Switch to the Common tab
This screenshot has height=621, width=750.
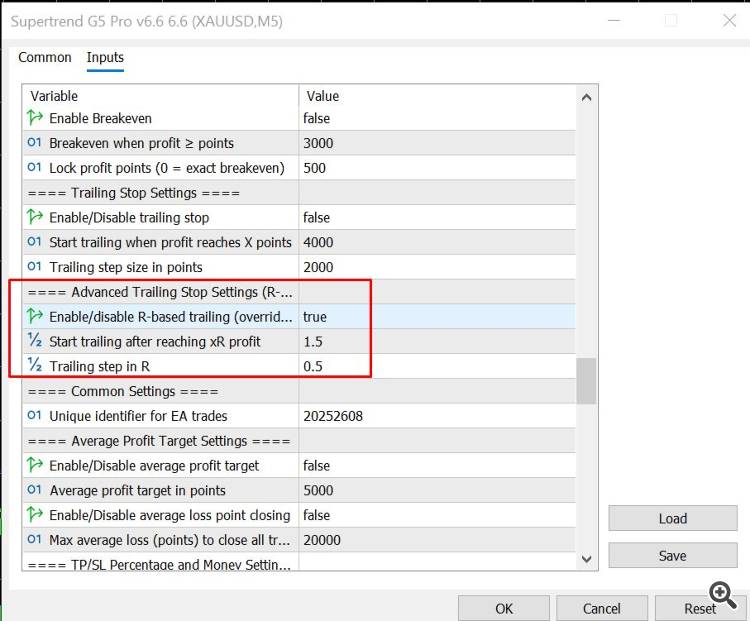[x=45, y=57]
